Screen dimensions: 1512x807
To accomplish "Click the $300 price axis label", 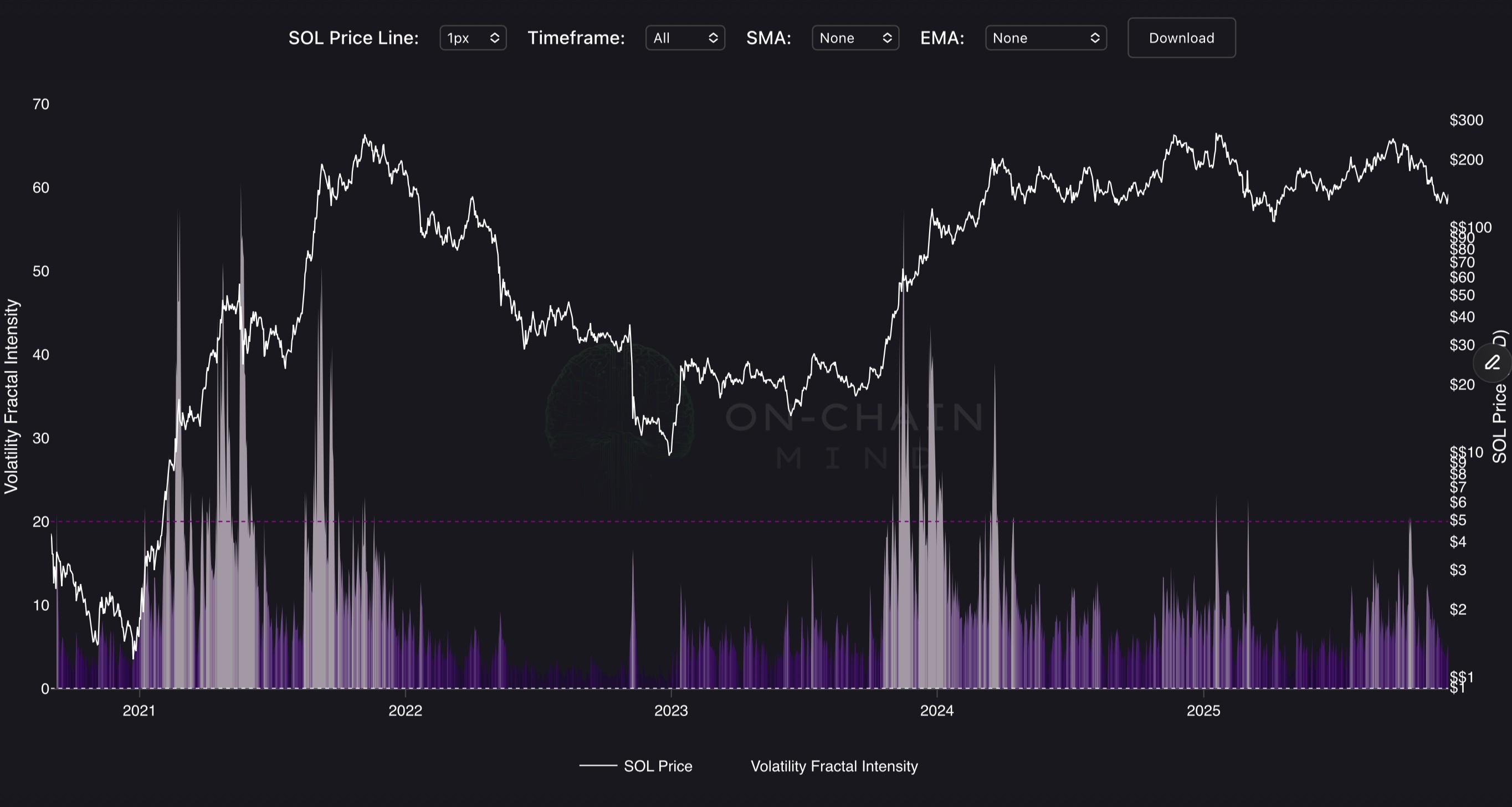I will click(1465, 120).
